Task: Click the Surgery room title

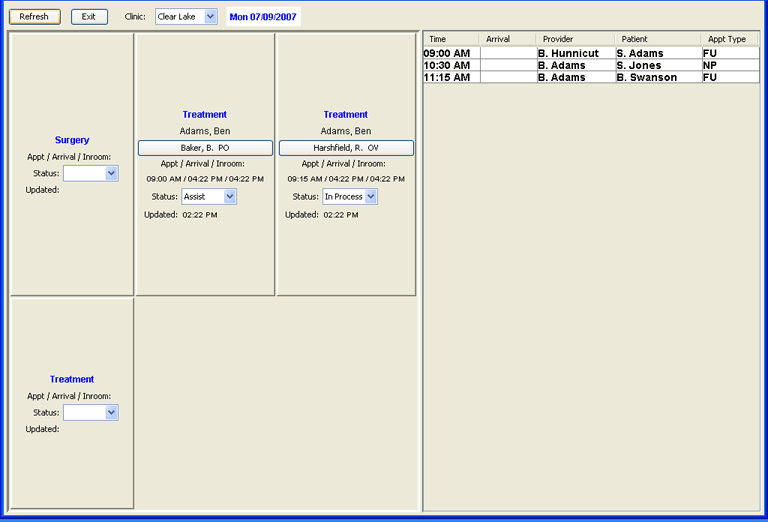Action: point(72,140)
